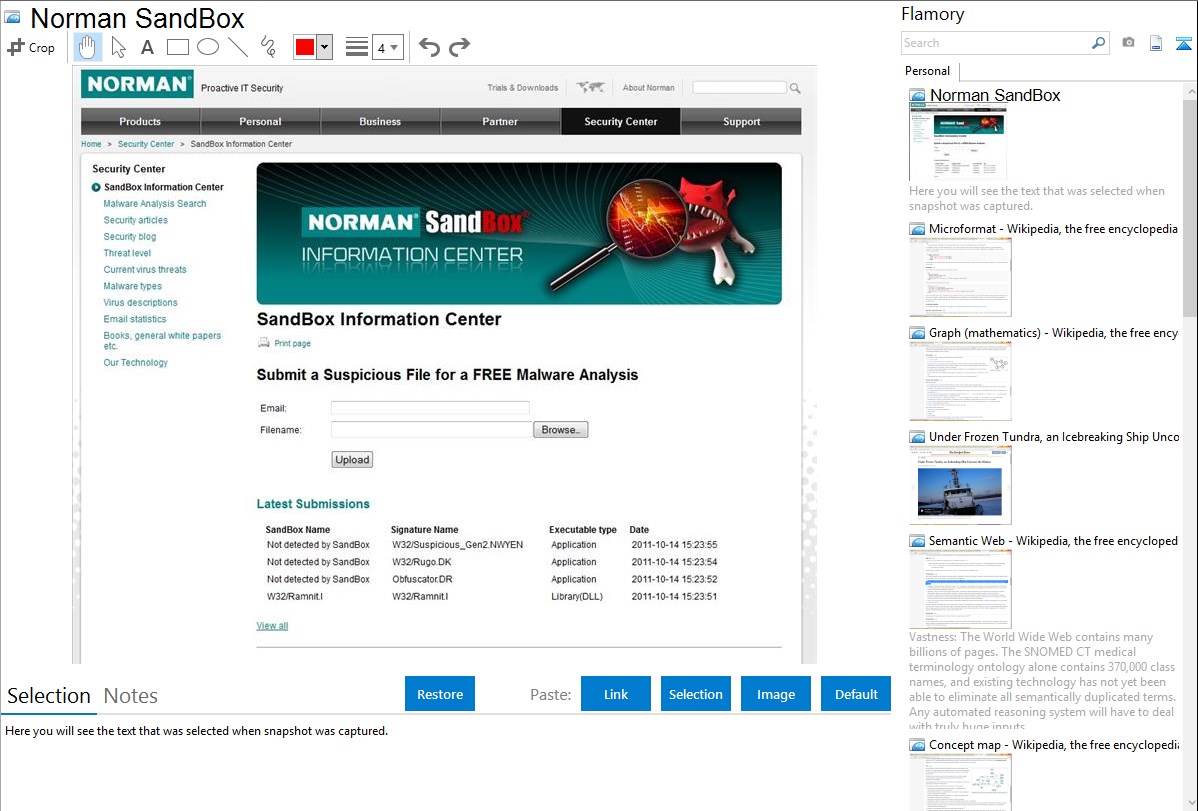This screenshot has height=811, width=1198.
Task: Open Norman SandBox snapshot thumbnail
Action: click(x=958, y=143)
